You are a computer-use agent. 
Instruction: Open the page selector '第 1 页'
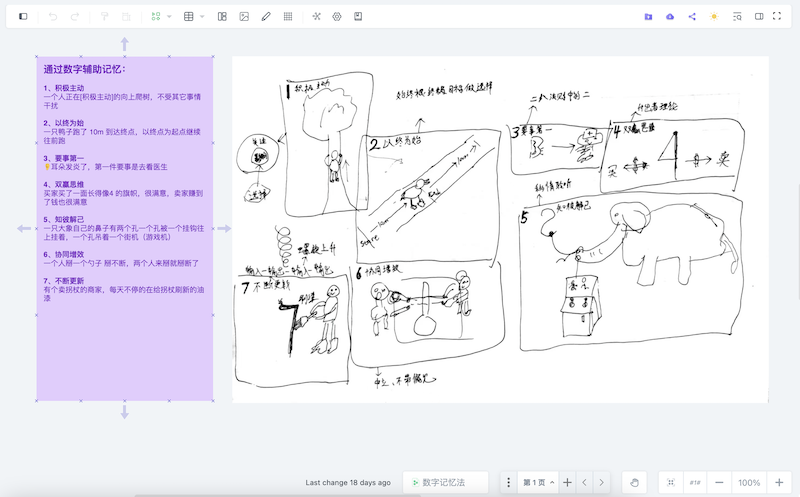tap(535, 482)
